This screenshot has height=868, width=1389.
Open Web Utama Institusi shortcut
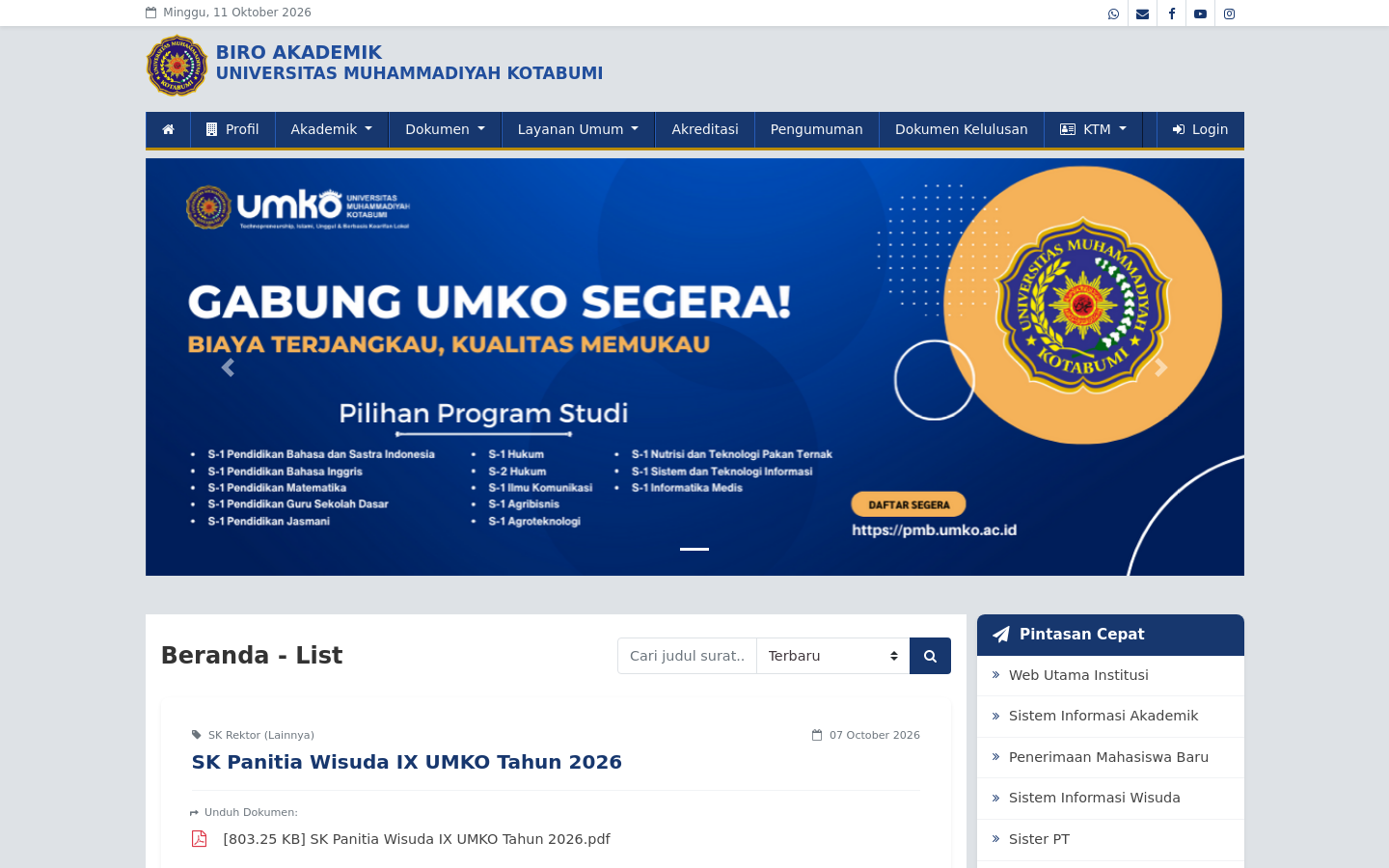coord(1110,675)
